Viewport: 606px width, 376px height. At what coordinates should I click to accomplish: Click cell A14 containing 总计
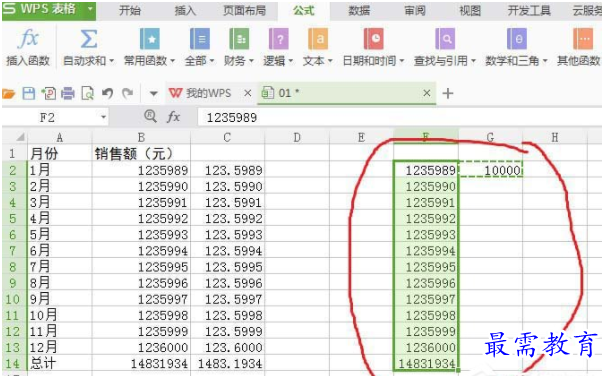(x=60, y=363)
